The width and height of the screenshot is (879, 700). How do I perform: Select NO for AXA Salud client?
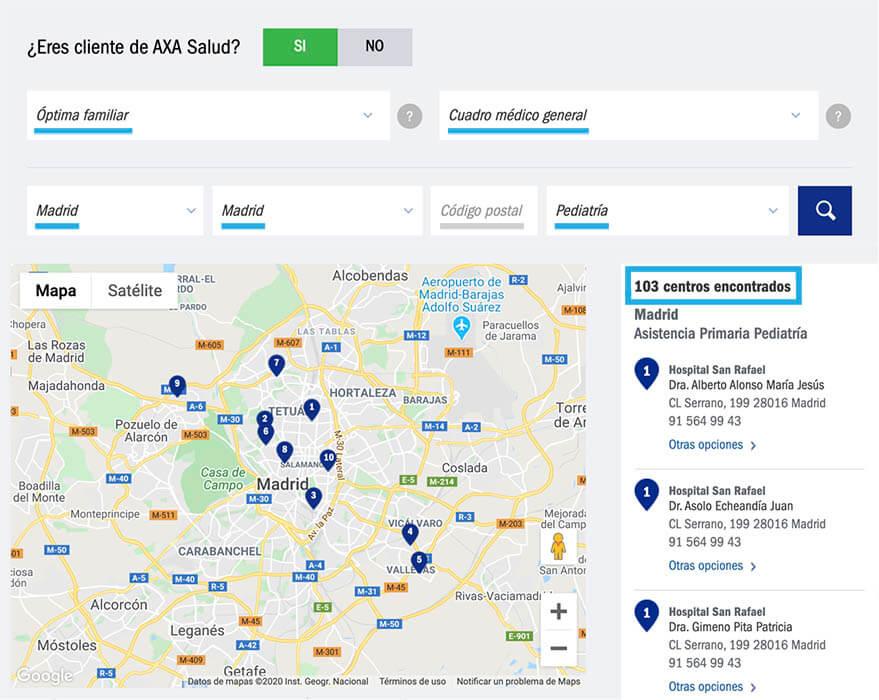point(375,47)
